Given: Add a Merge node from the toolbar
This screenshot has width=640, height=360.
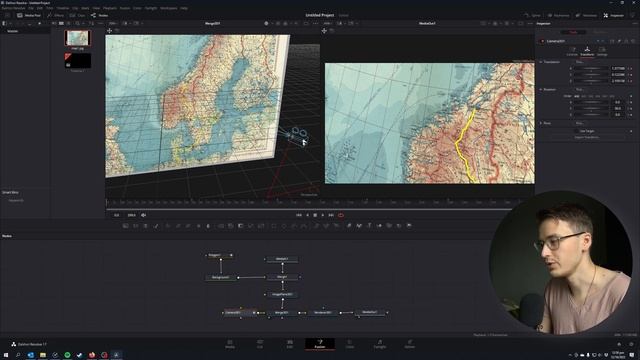Looking at the screenshot, I should coord(220,226).
